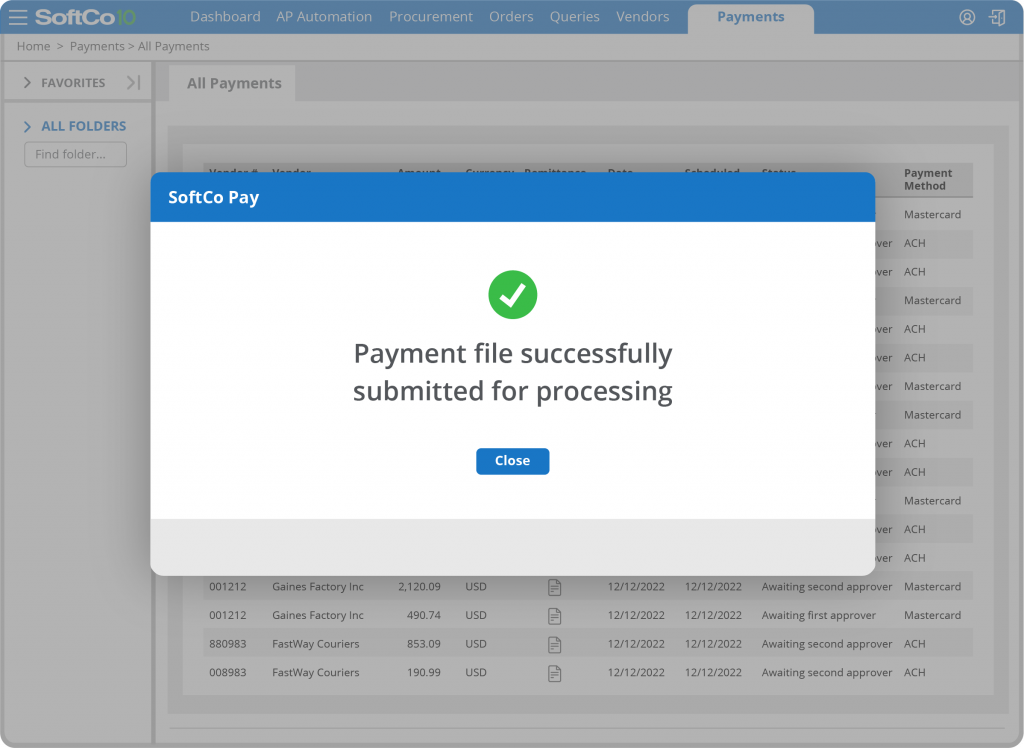Open remittance document for FastWay Couriers 853.09

[x=554, y=645]
